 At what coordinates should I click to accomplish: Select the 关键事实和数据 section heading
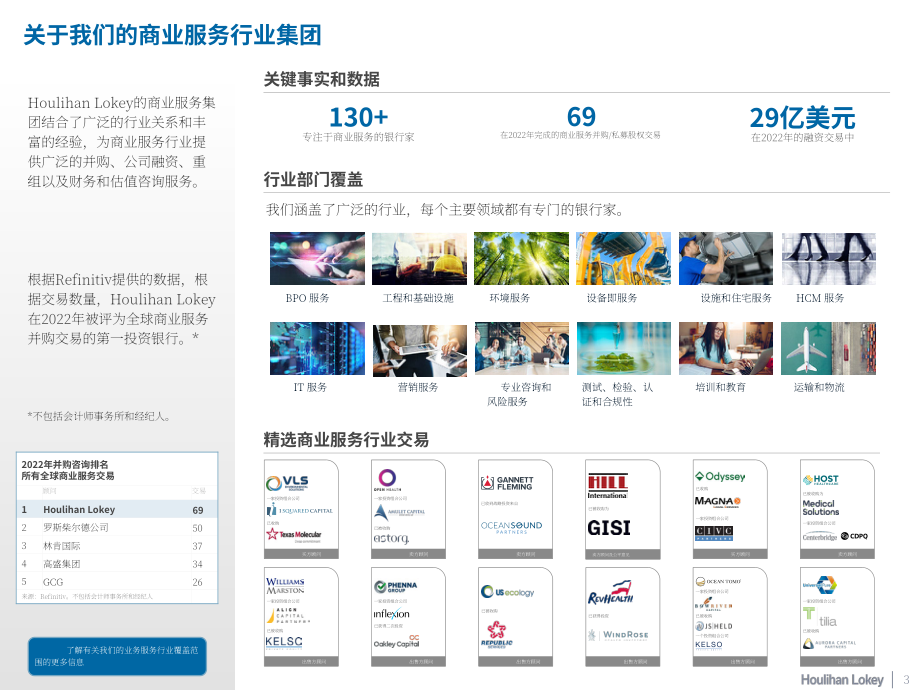tap(322, 79)
